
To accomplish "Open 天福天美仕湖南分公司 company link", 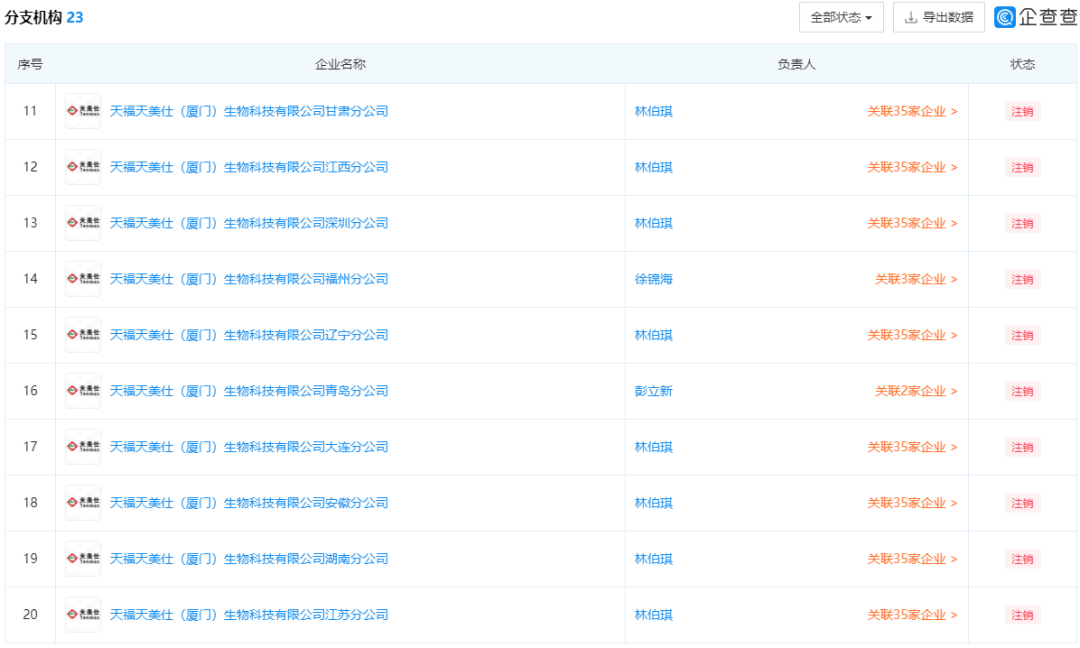I will 249,558.
